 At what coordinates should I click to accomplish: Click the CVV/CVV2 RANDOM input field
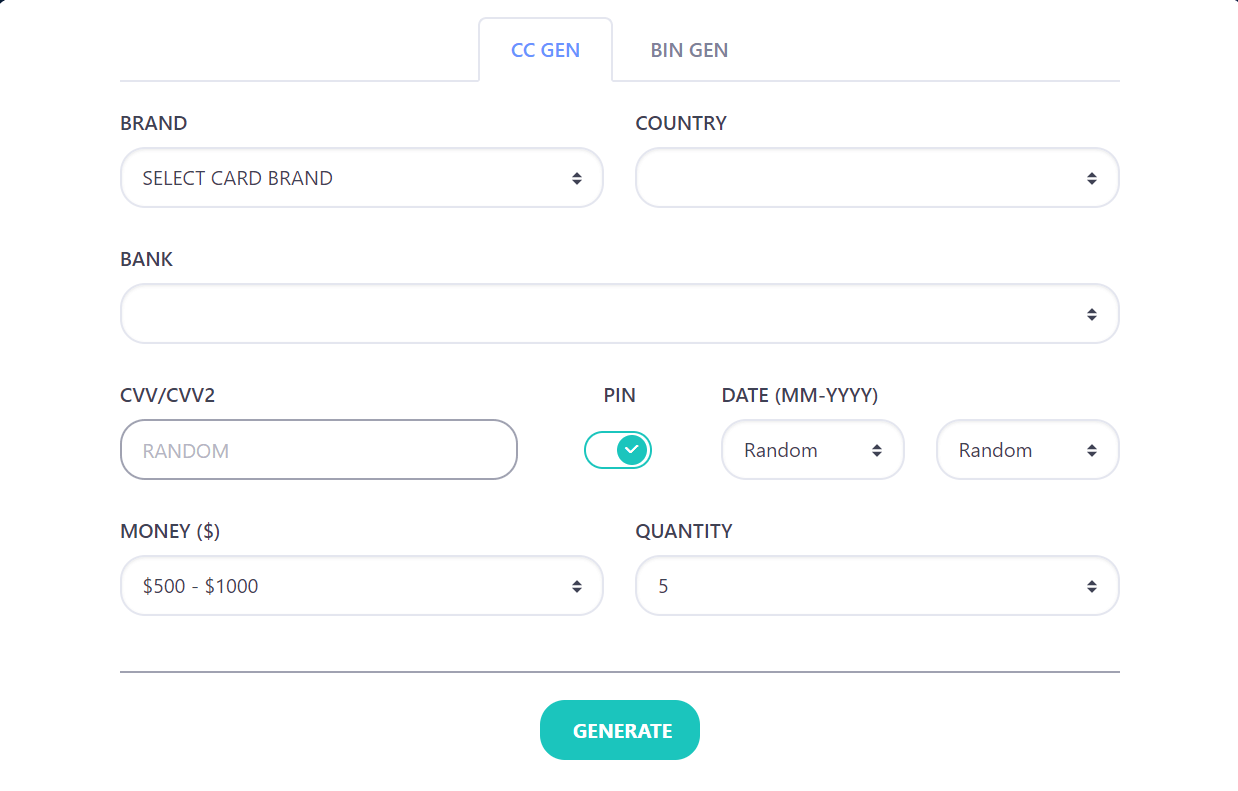(x=318, y=450)
